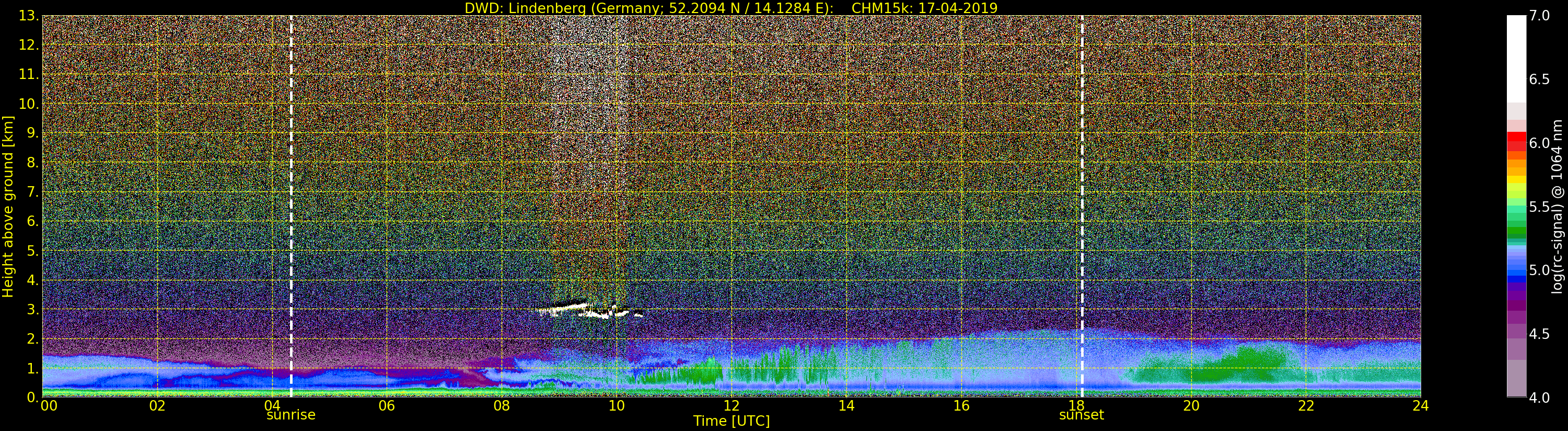Click the 04 time tick label
The width and height of the screenshot is (1568, 431).
click(x=272, y=406)
